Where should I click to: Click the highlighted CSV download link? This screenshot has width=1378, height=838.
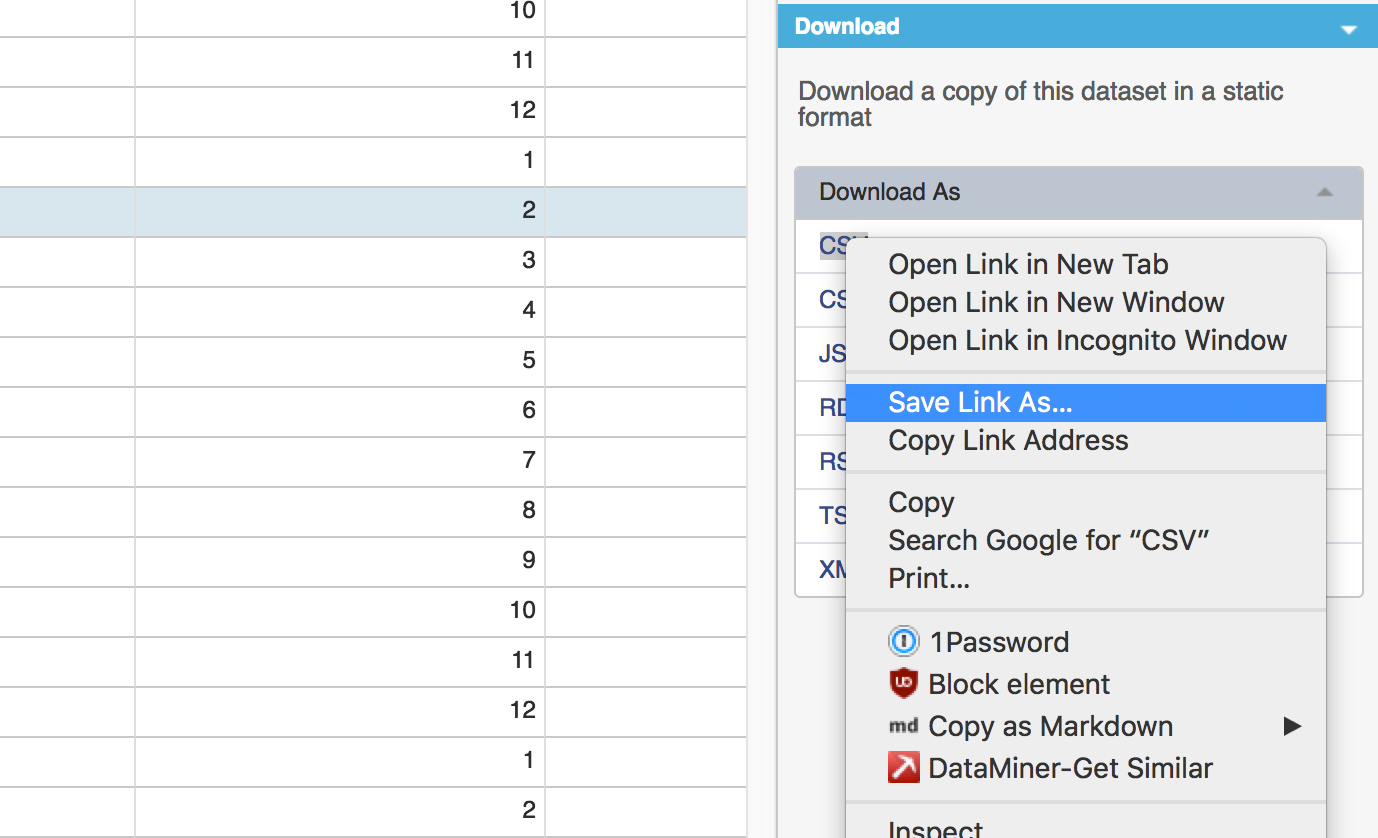click(x=832, y=246)
